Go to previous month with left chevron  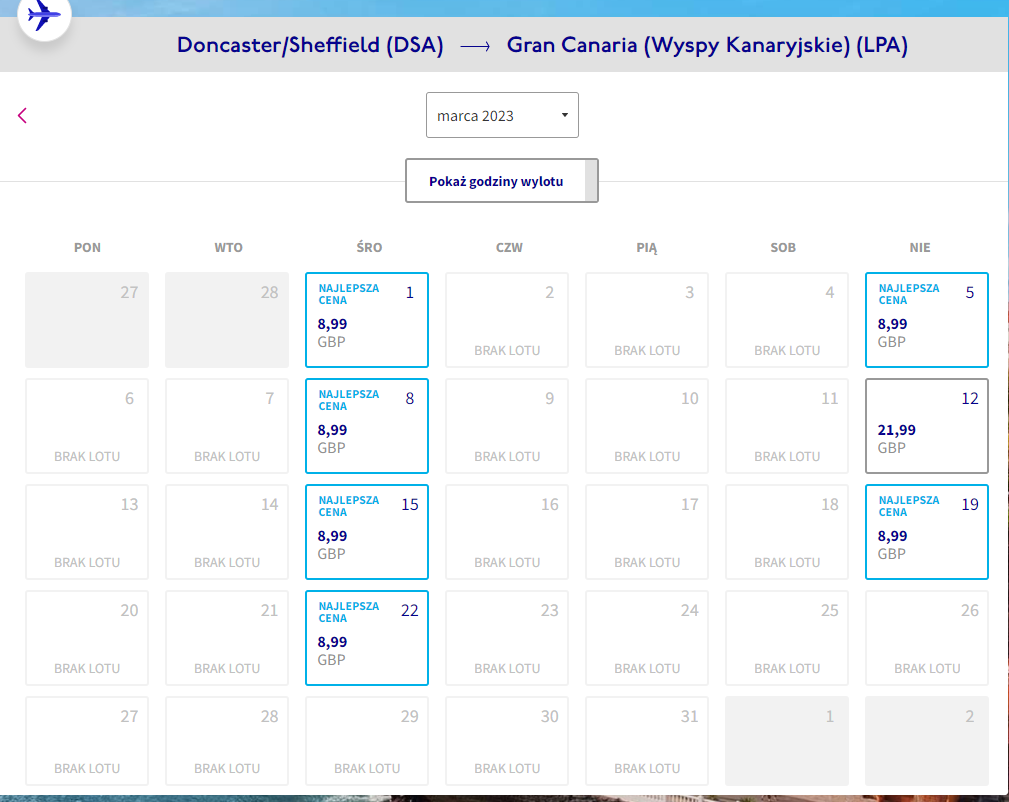click(23, 115)
